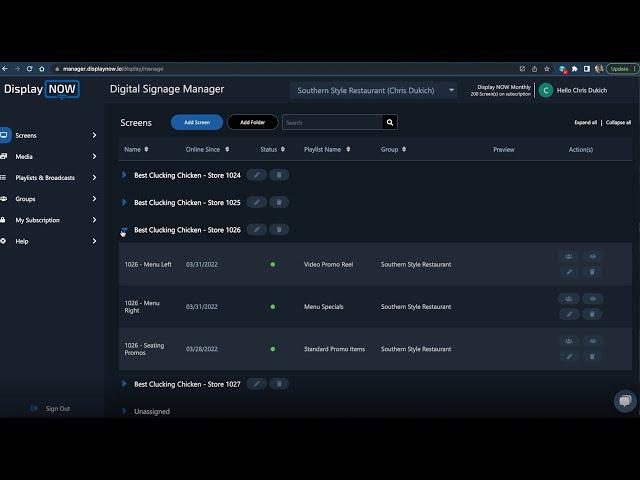Rename the Store 1026 folder with pencil icon
The height and width of the screenshot is (480, 640).
pos(257,230)
